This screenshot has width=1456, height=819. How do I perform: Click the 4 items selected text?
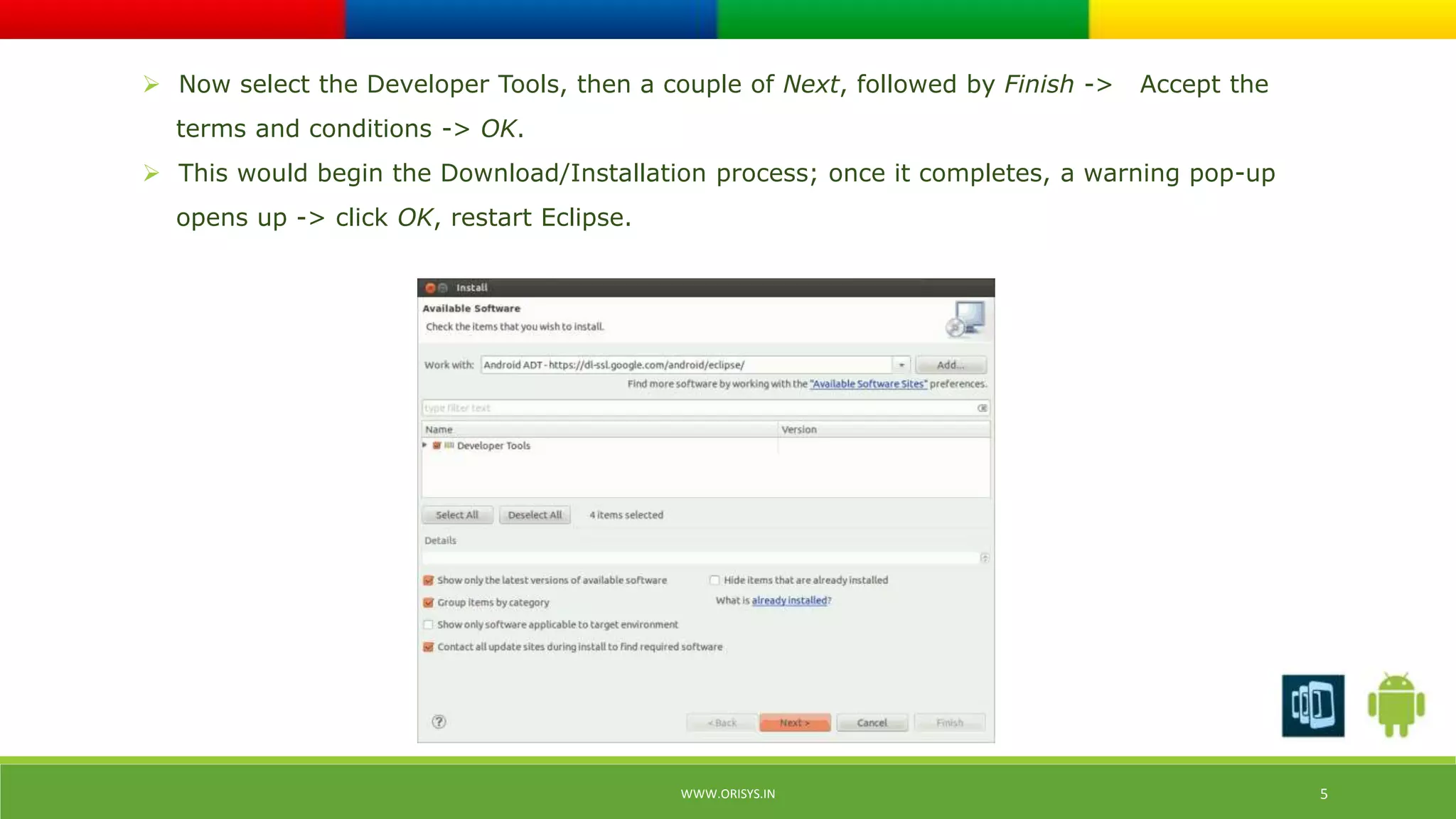pos(626,515)
